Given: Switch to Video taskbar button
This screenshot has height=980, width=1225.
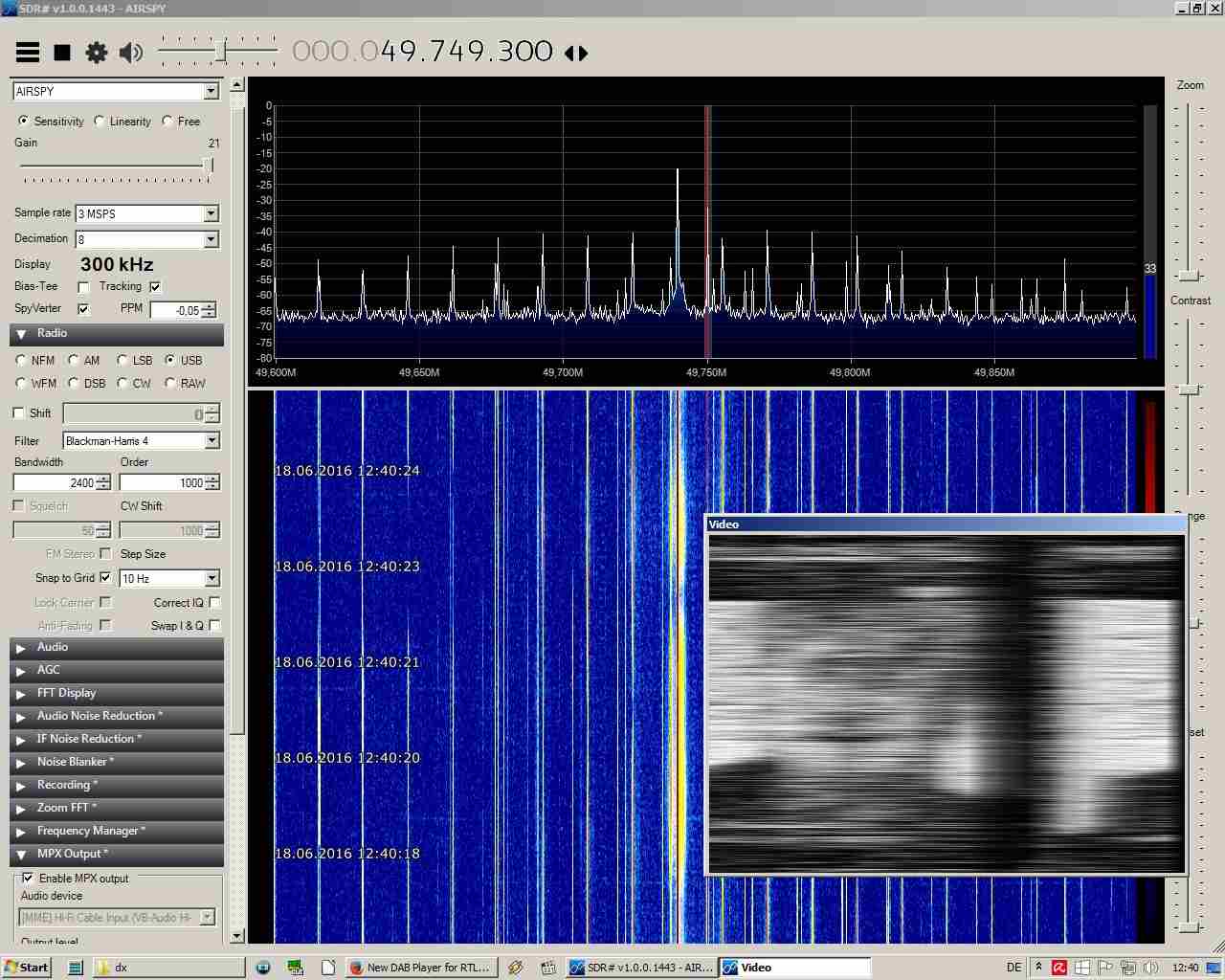Looking at the screenshot, I should tap(794, 968).
